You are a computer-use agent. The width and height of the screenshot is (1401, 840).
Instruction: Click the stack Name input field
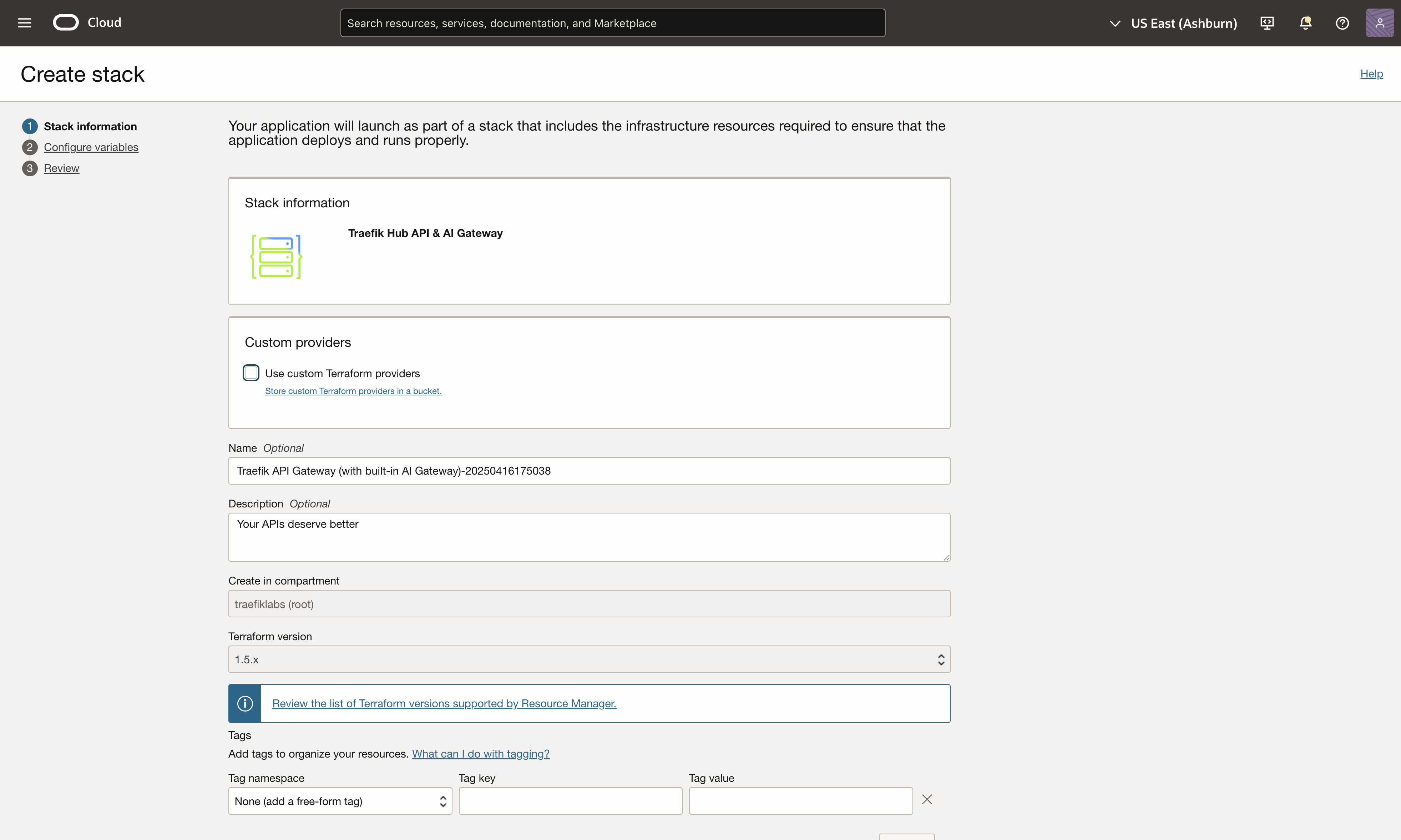[589, 471]
